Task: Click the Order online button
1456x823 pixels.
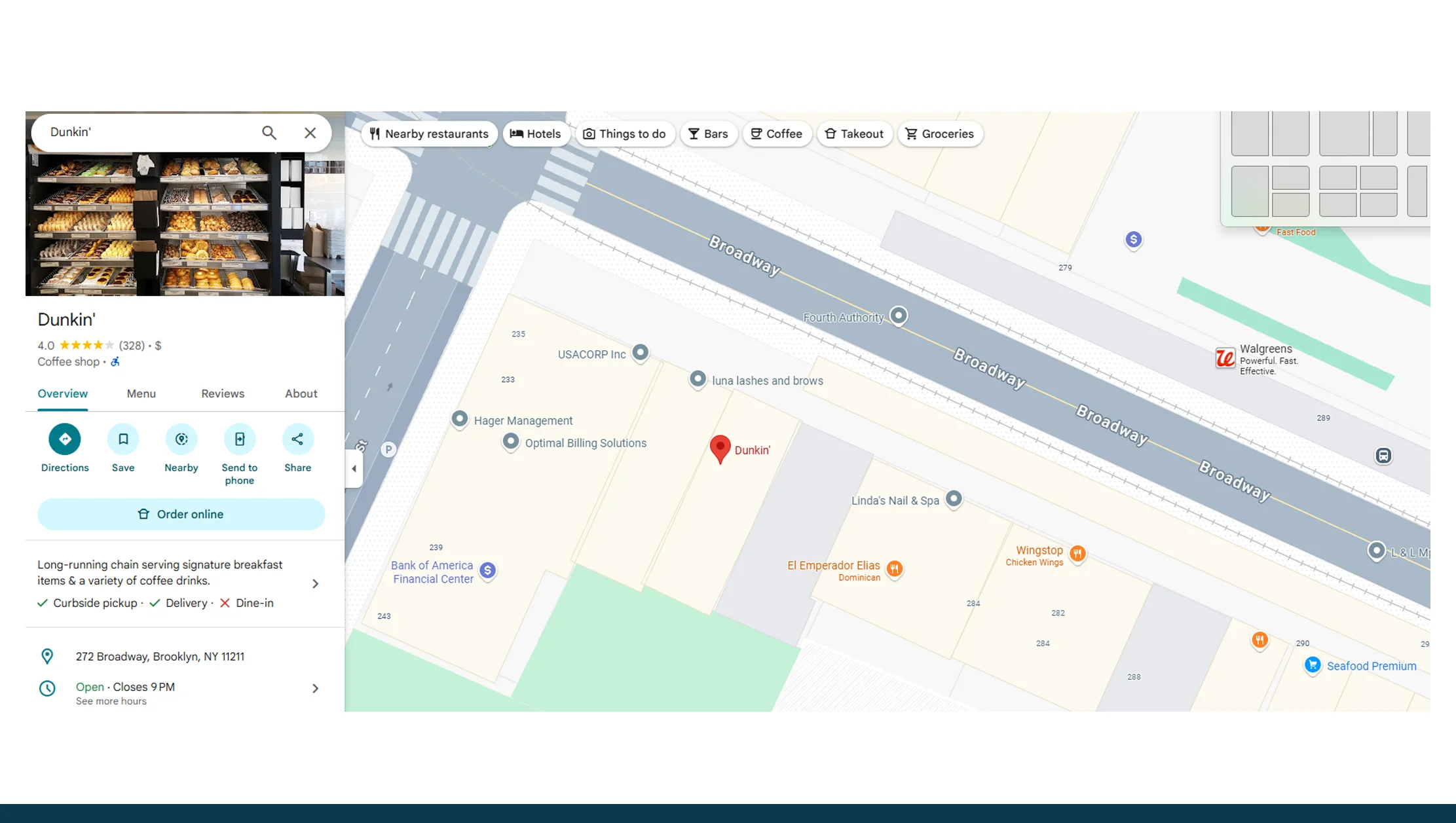Action: pos(181,514)
